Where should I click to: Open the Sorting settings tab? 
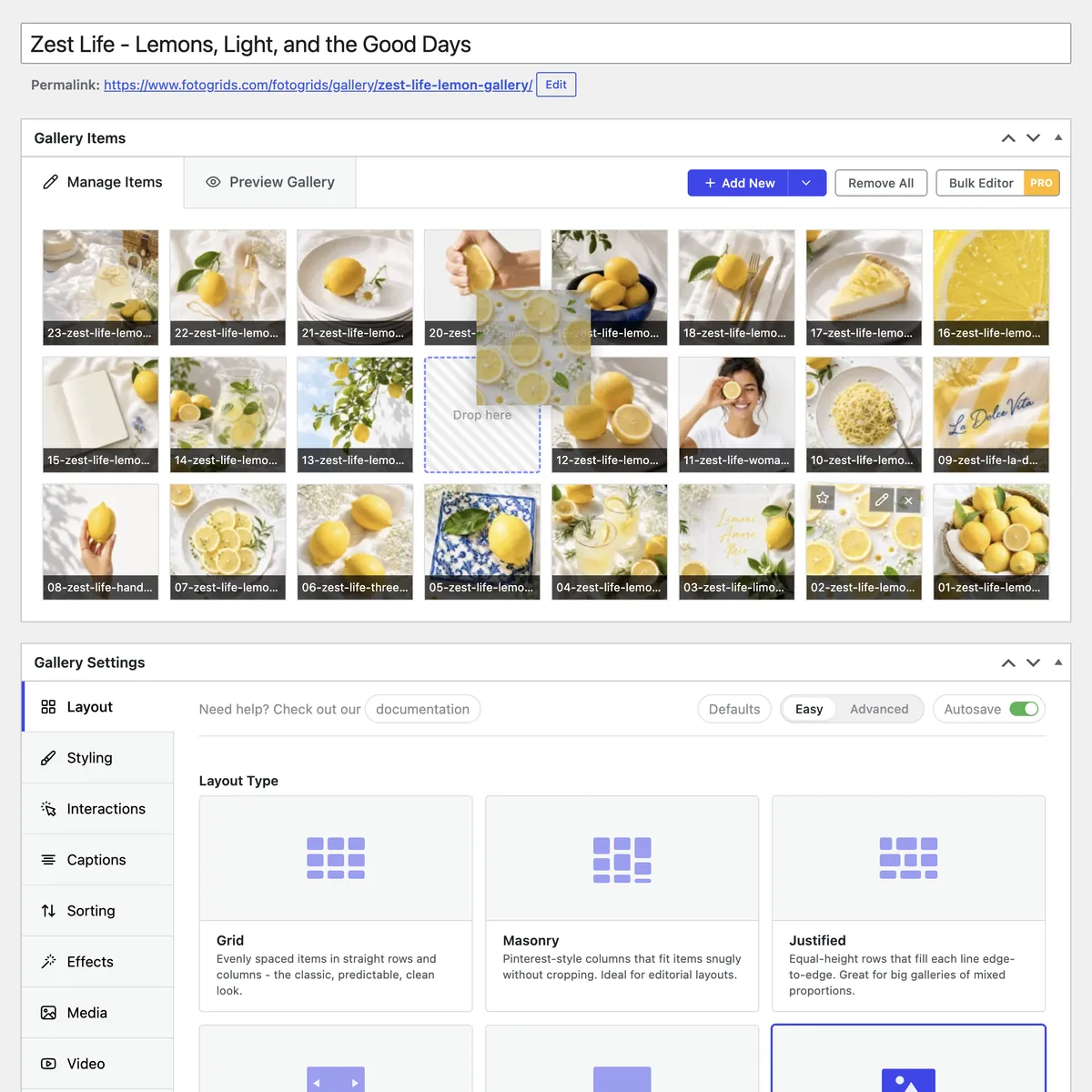(x=97, y=911)
